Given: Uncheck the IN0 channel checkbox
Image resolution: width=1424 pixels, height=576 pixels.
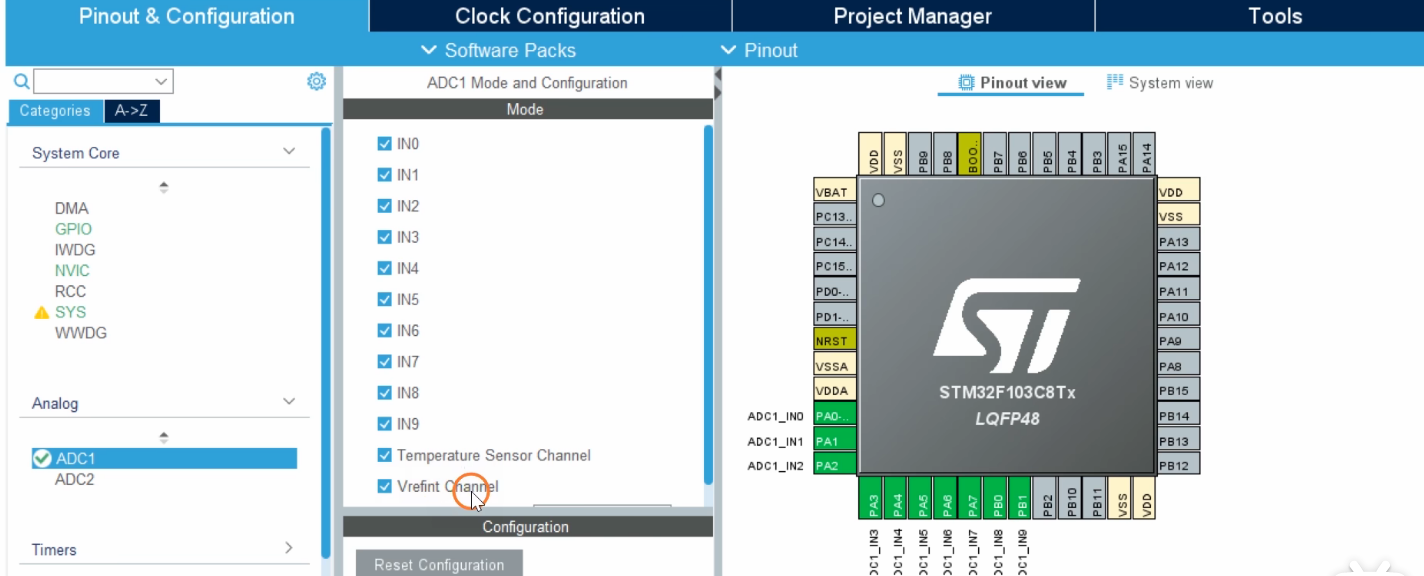Looking at the screenshot, I should pyautogui.click(x=384, y=144).
